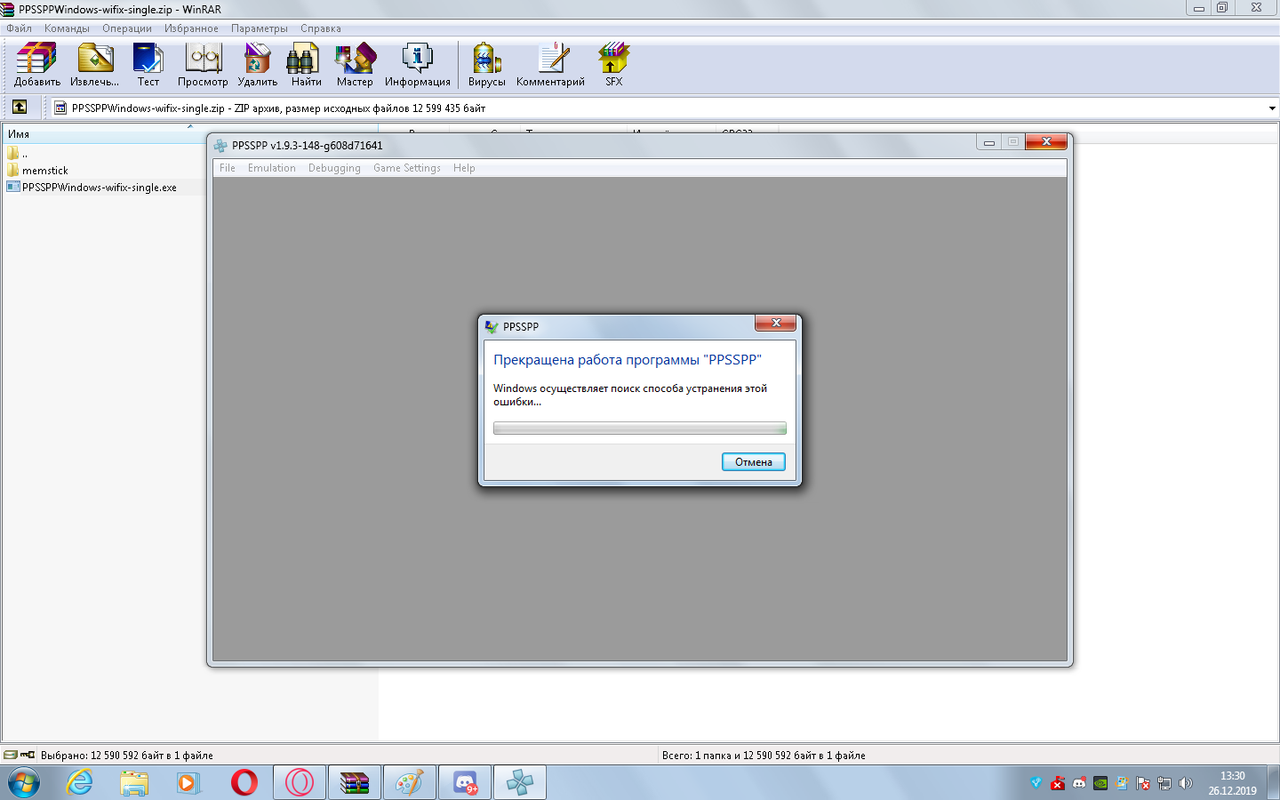Image resolution: width=1280 pixels, height=800 pixels.
Task: Open the red Opera browser taskbar icon
Action: click(x=244, y=783)
